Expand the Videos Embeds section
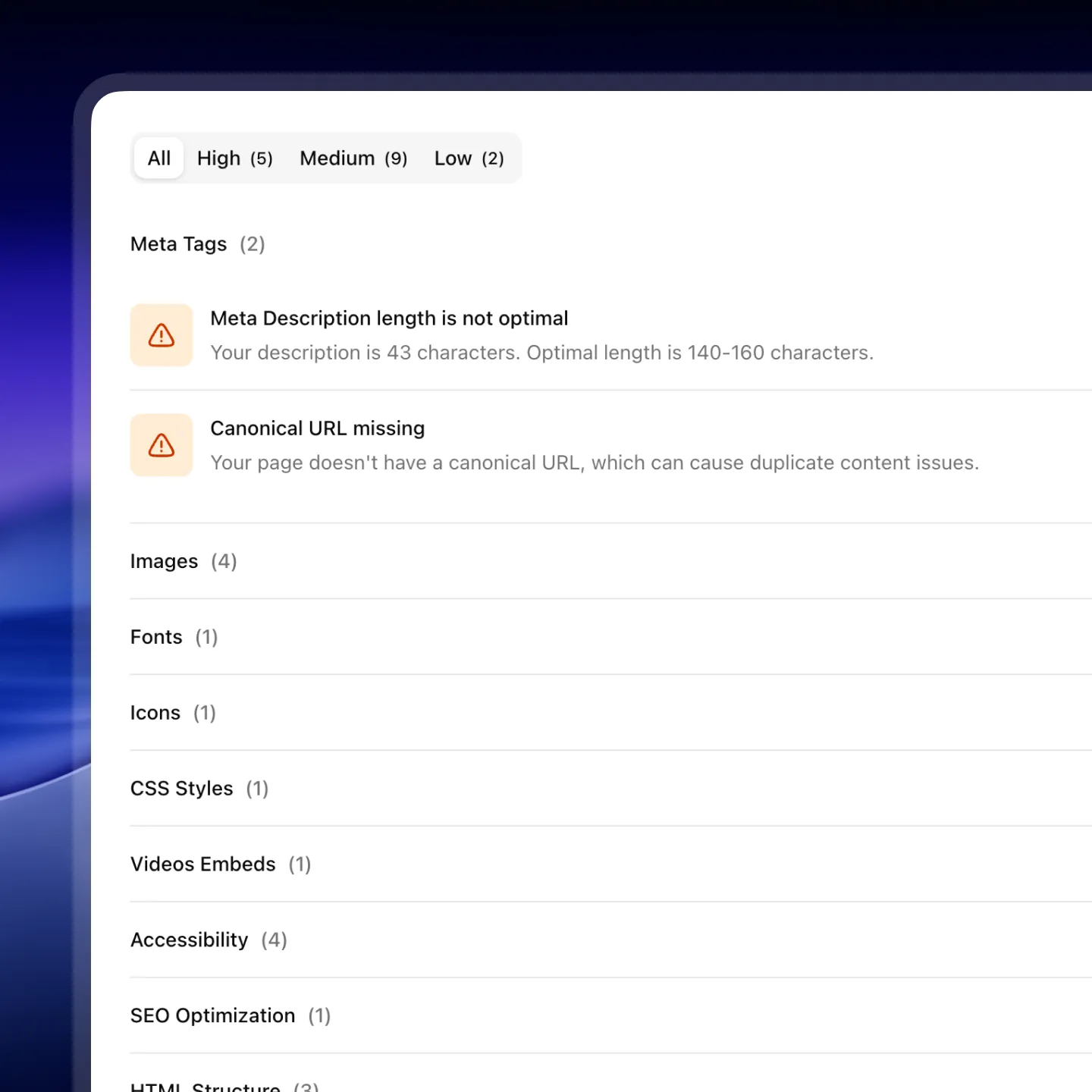The width and height of the screenshot is (1092, 1092). (x=610, y=864)
